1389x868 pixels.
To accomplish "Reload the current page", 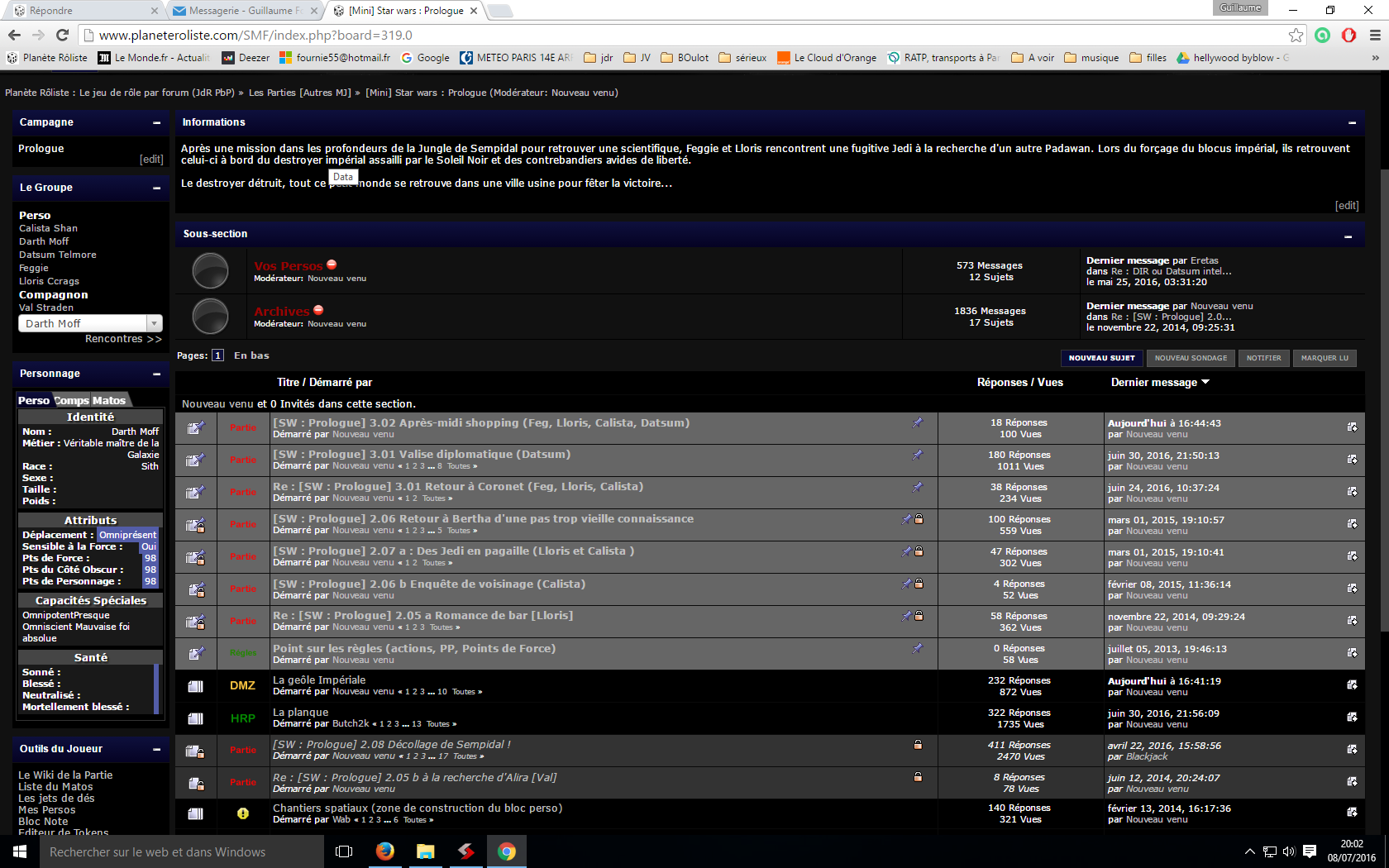I will point(62,35).
